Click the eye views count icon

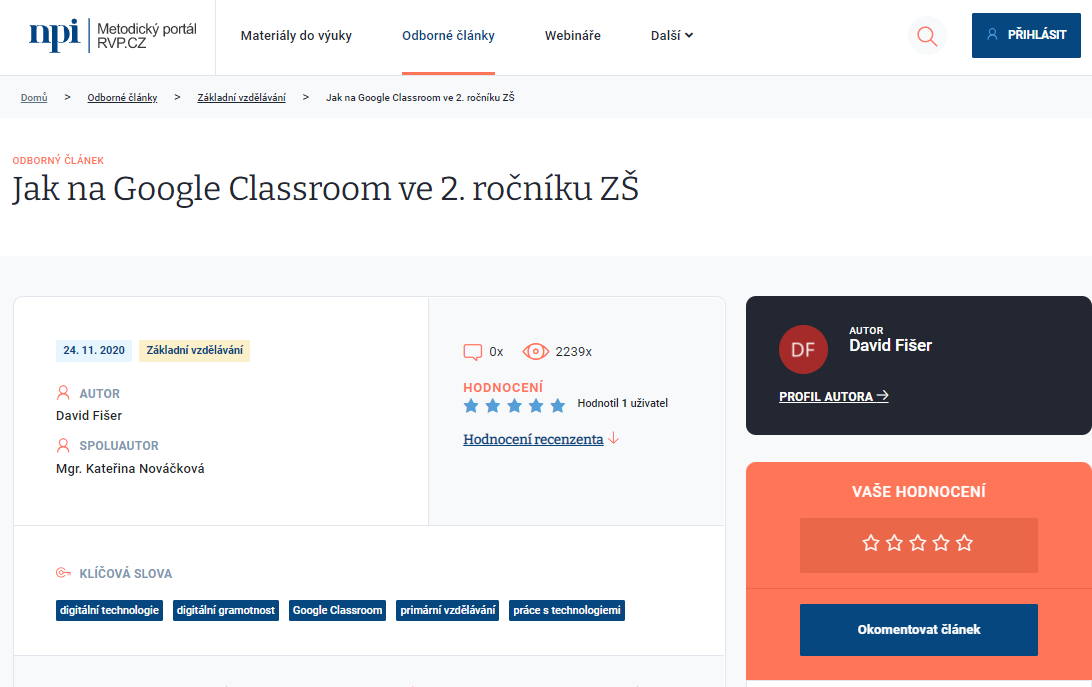coord(536,352)
